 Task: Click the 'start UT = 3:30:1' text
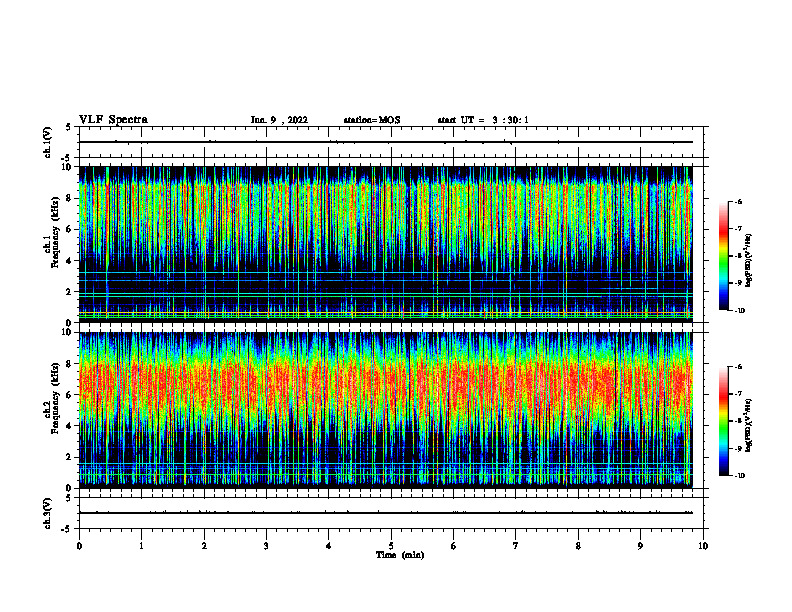pyautogui.click(x=483, y=120)
